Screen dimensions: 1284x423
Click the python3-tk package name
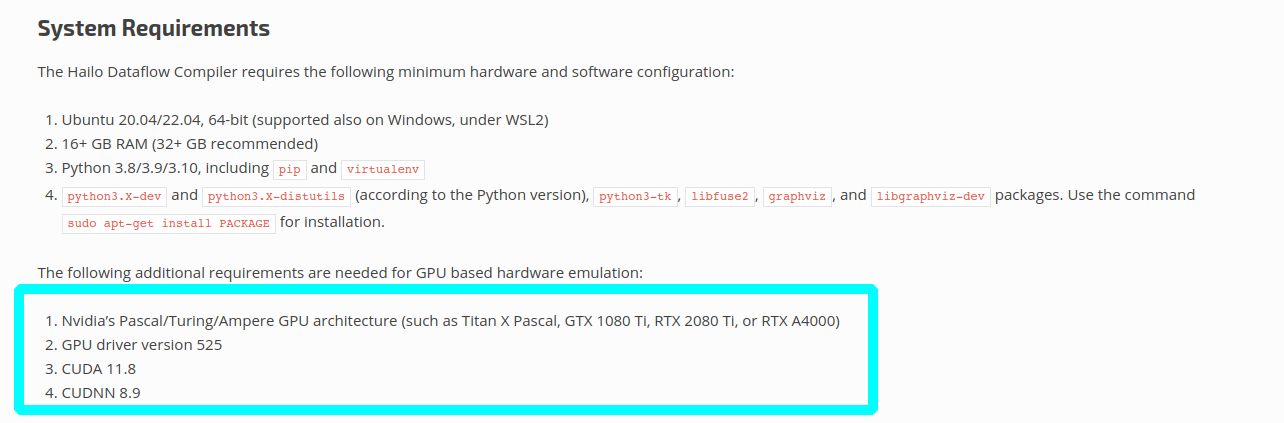[x=635, y=196]
